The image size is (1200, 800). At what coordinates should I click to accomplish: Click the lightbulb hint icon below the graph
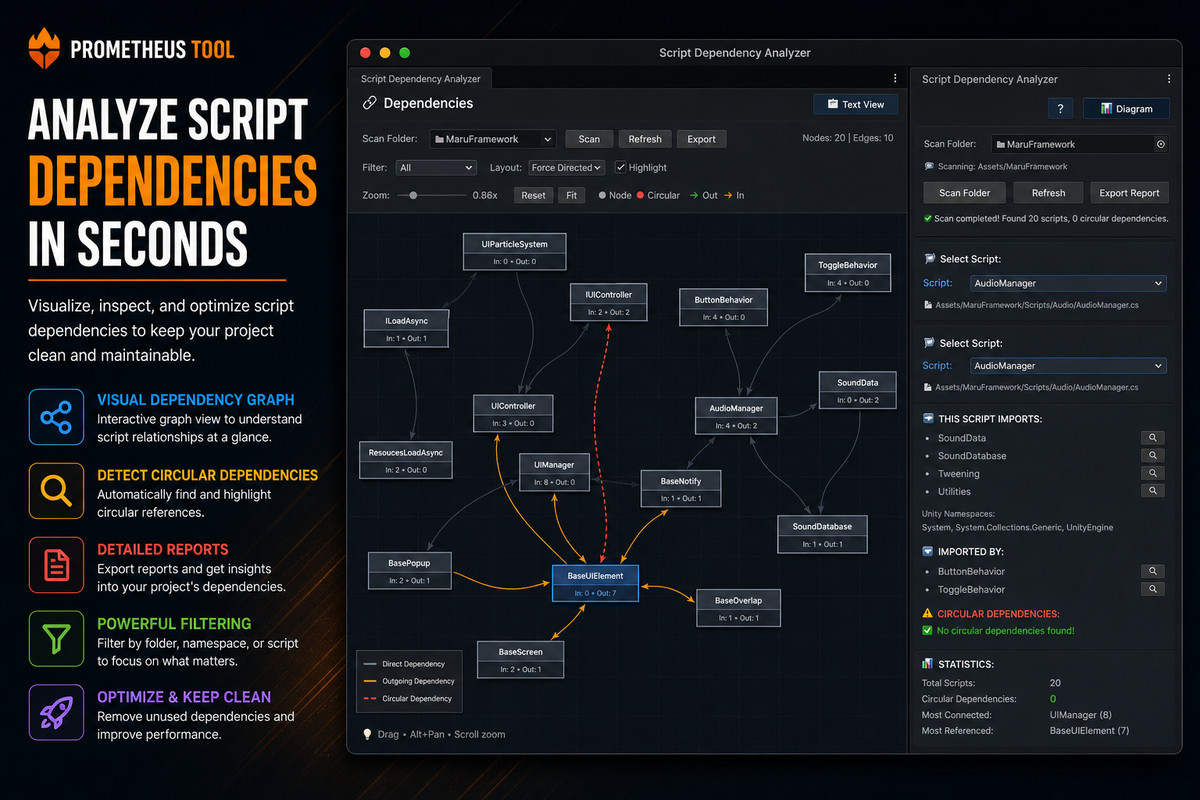367,734
